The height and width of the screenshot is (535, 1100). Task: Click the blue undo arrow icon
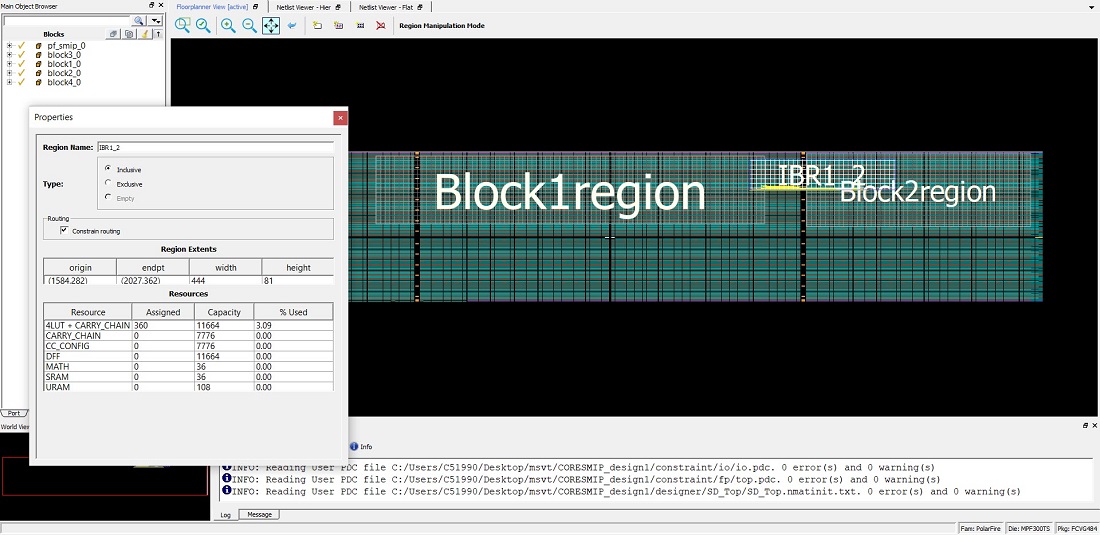click(x=292, y=26)
